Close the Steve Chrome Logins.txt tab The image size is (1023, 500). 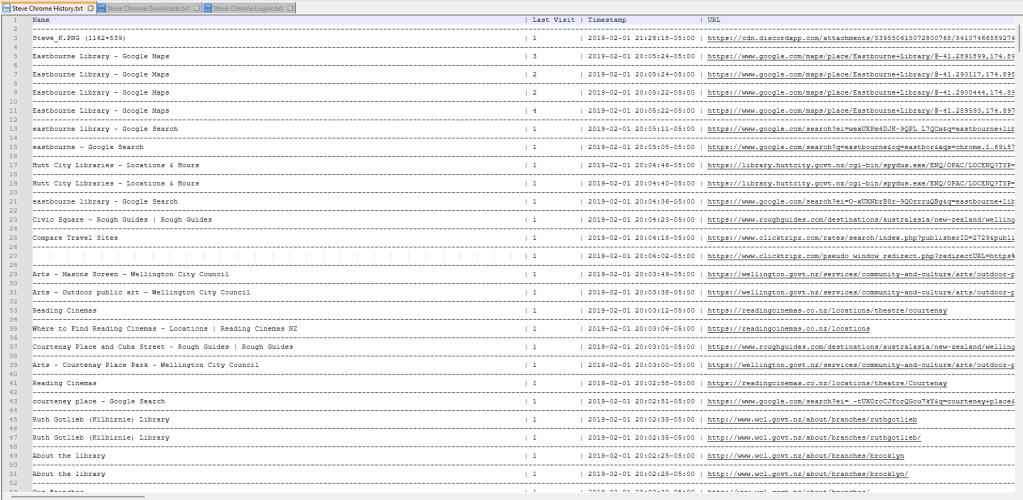(x=292, y=7)
